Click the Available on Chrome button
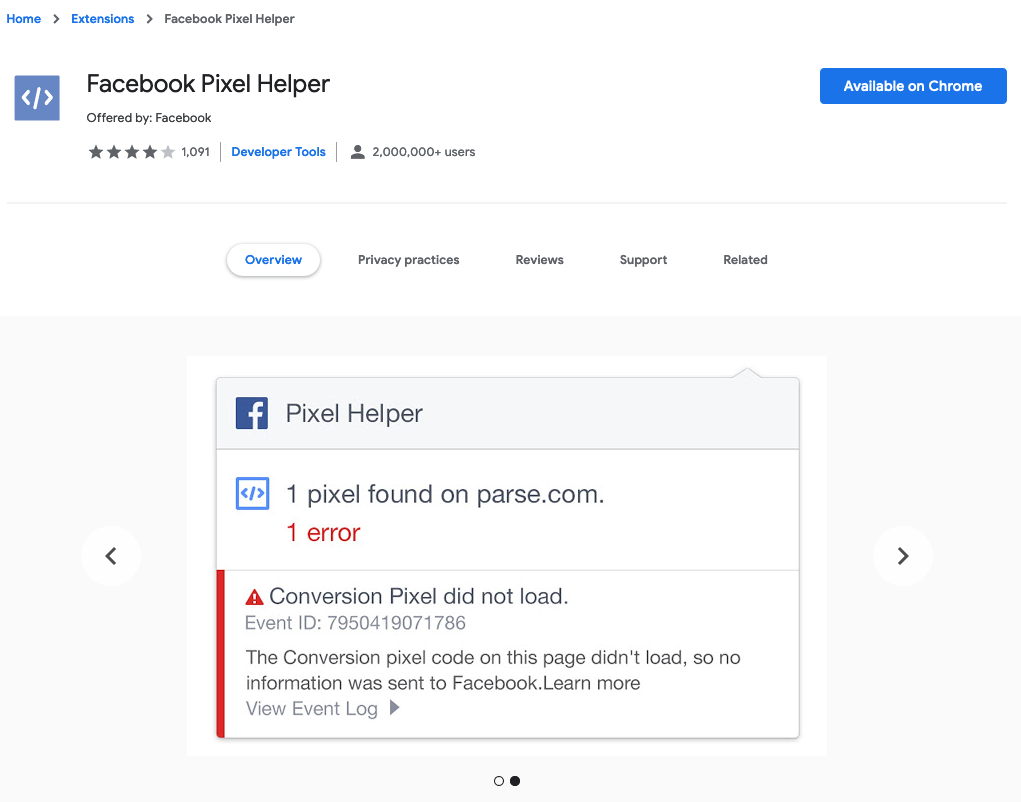Image resolution: width=1021 pixels, height=802 pixels. 913,86
